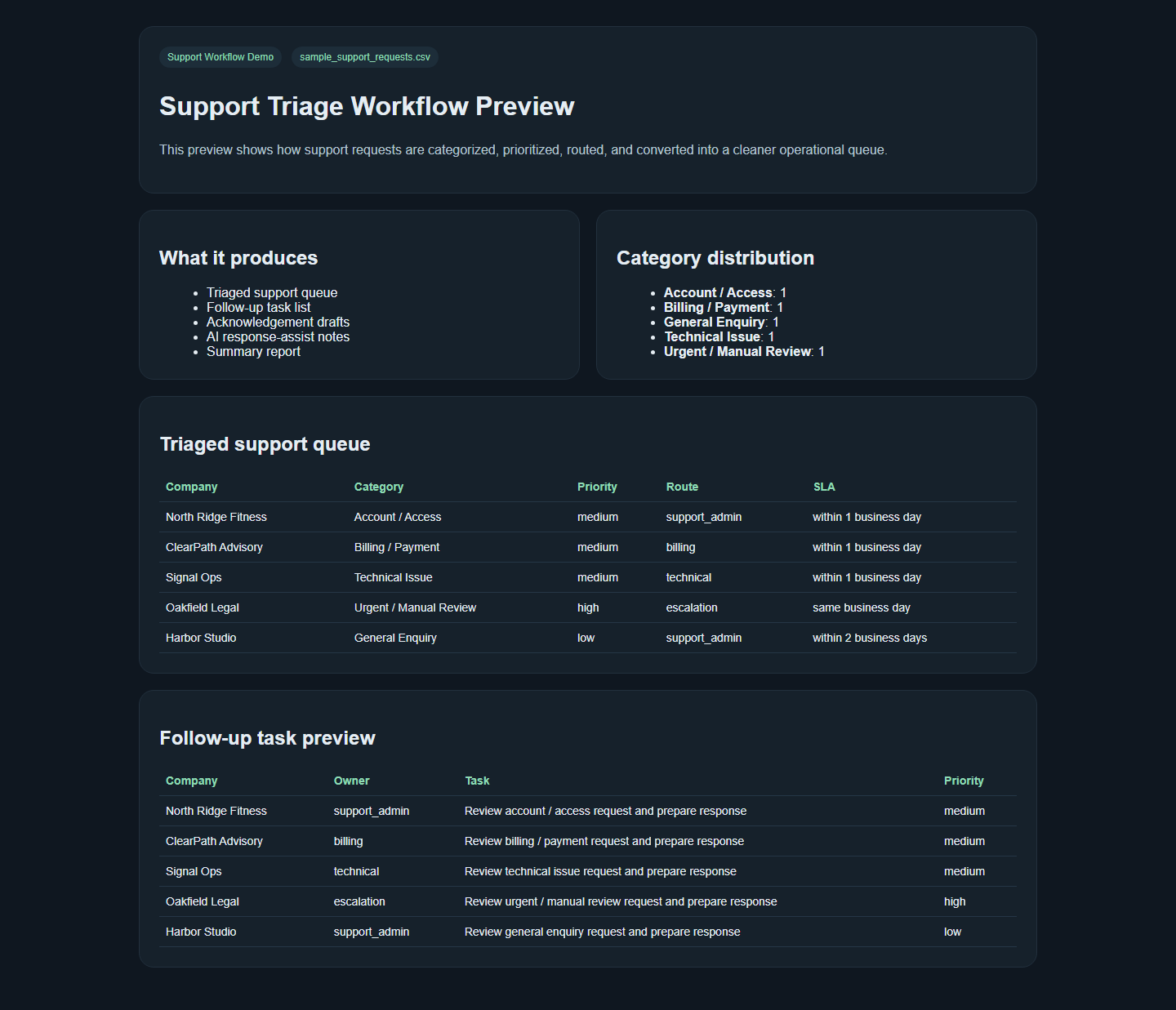Viewport: 1176px width, 1010px height.
Task: Select the North Ridge Fitness row
Action: coord(216,516)
